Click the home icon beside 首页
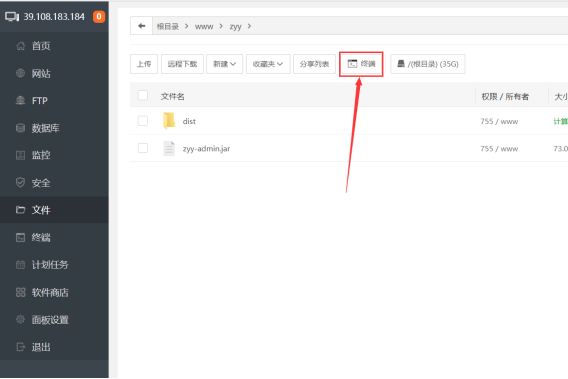Screen dimensions: 568x379 tap(21, 46)
